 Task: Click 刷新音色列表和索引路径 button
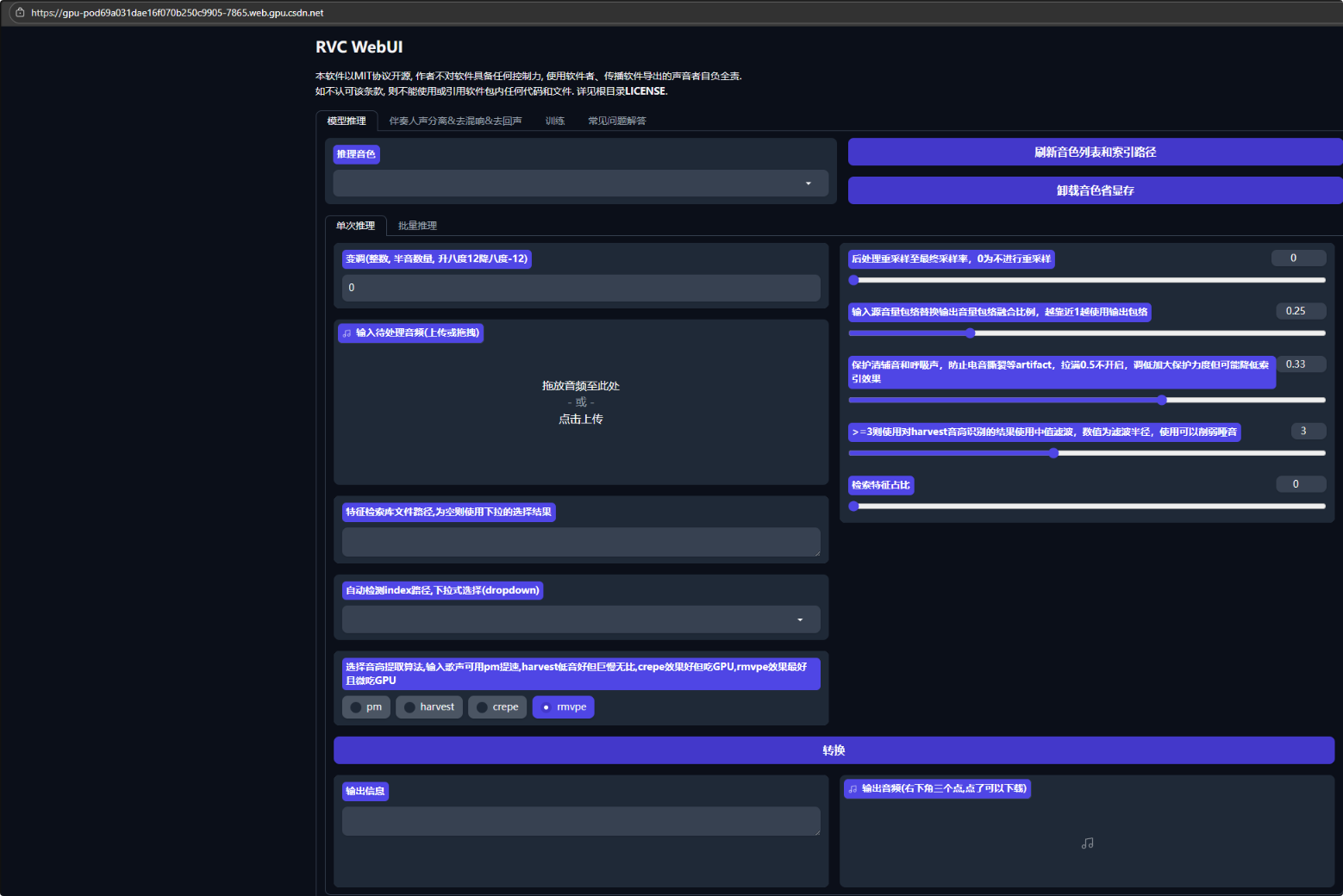1095,152
